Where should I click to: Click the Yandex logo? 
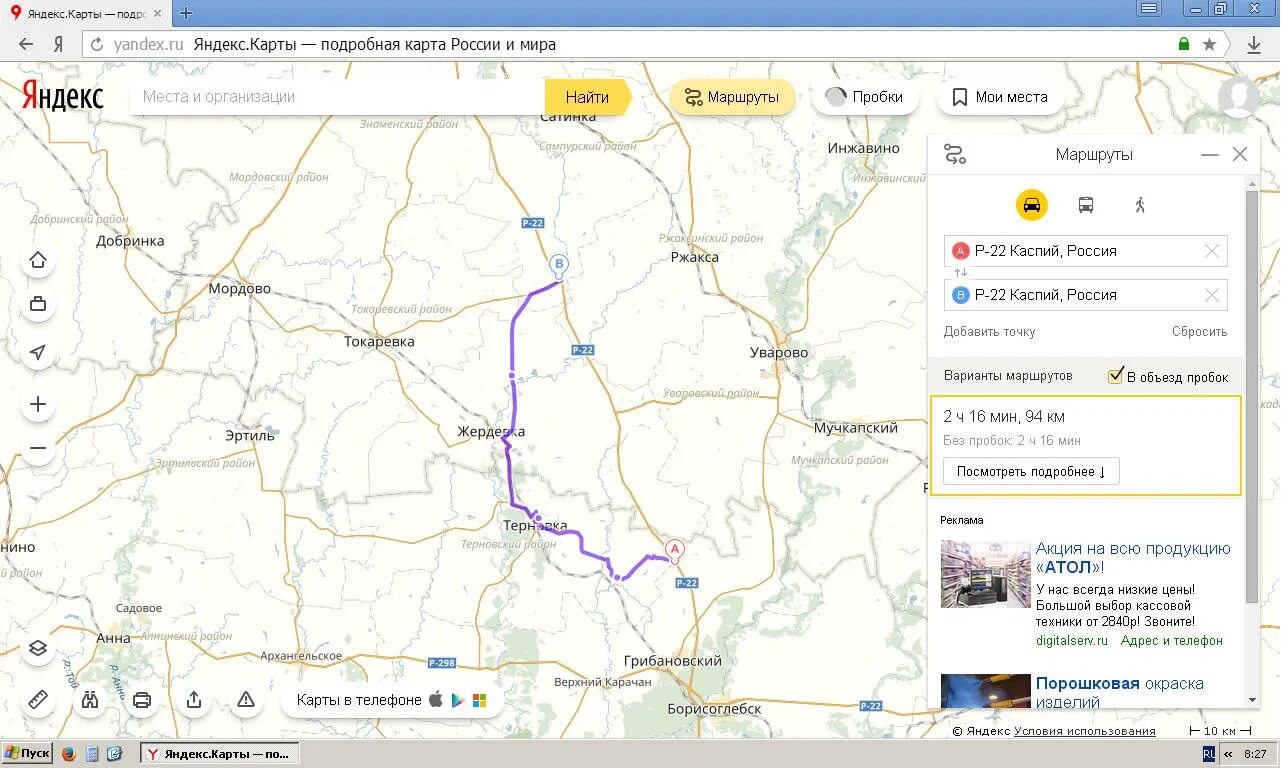pyautogui.click(x=62, y=96)
